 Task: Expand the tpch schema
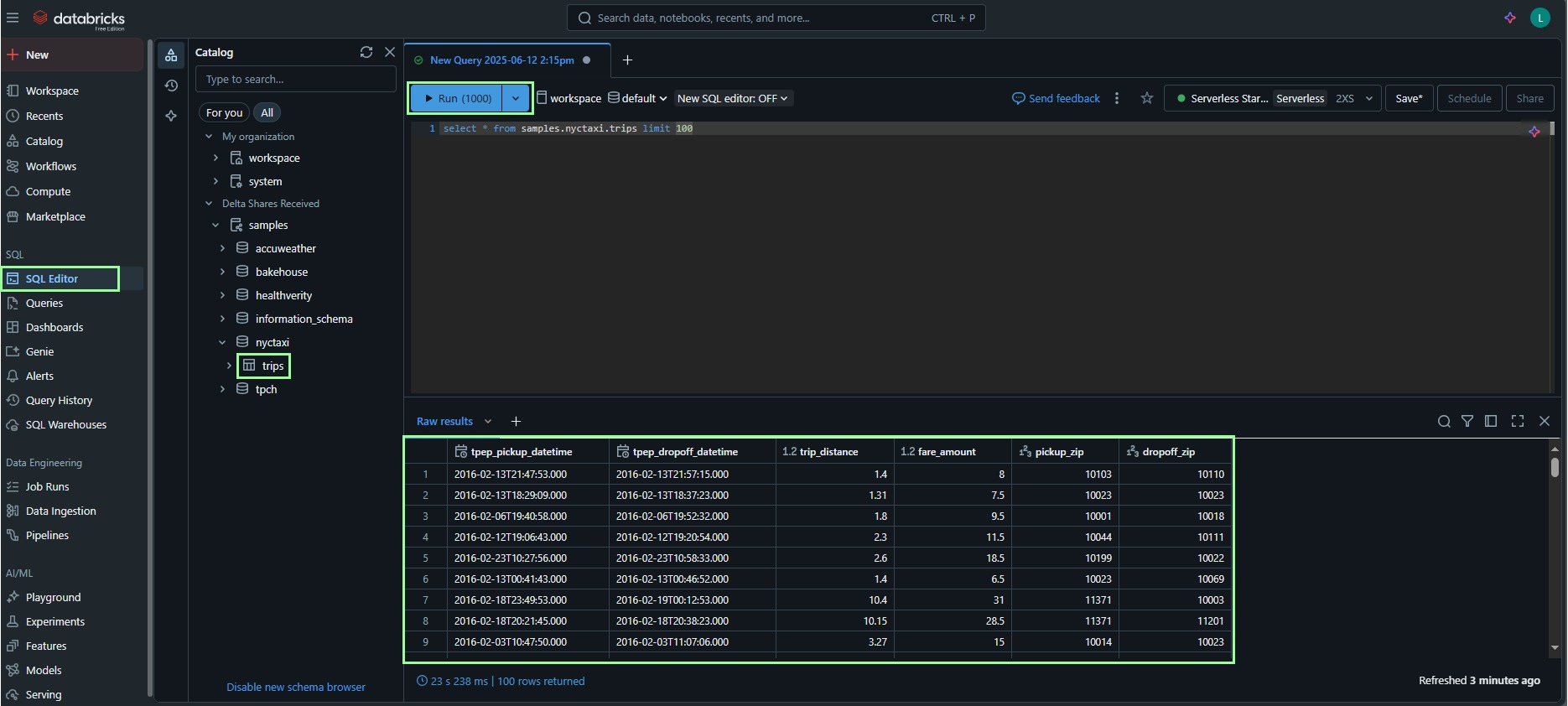click(222, 389)
